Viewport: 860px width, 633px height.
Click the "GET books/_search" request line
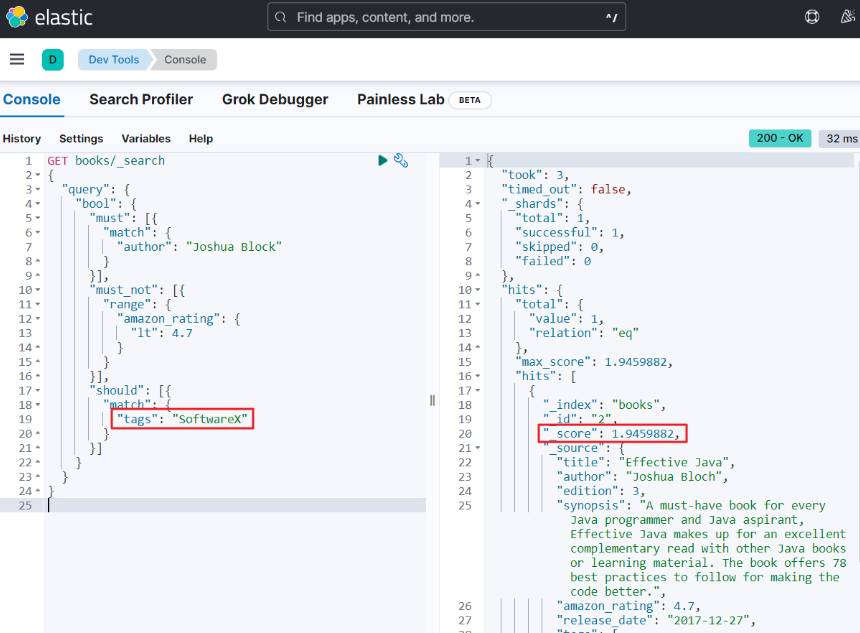(x=106, y=161)
